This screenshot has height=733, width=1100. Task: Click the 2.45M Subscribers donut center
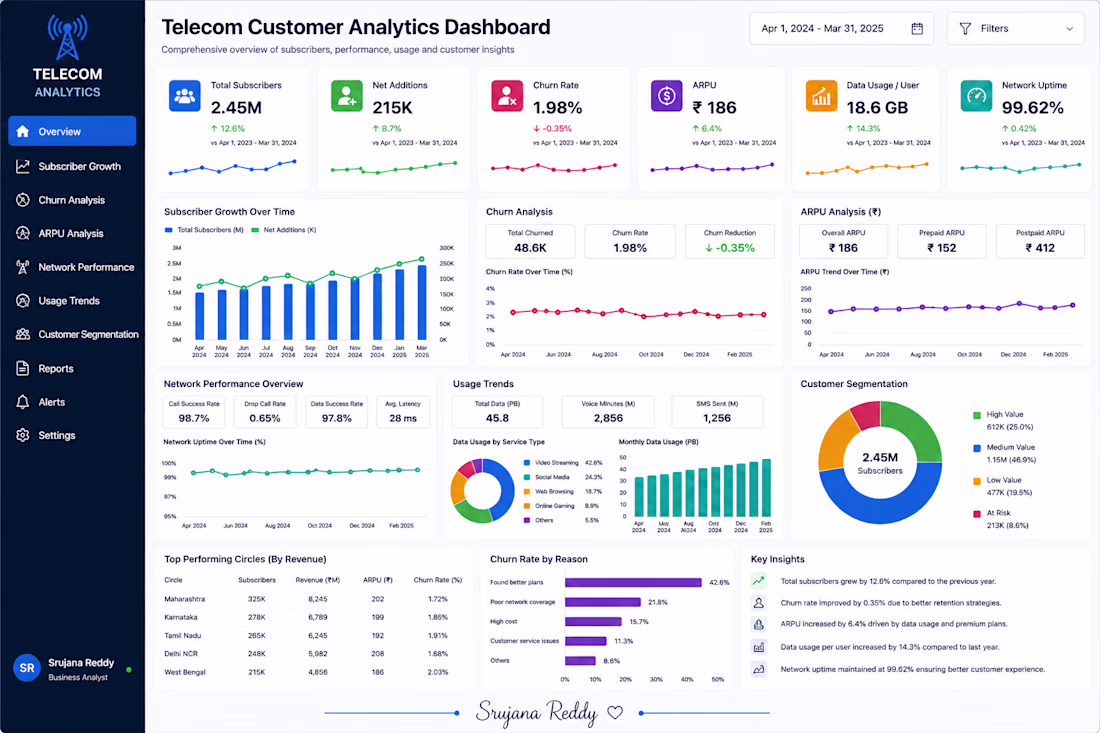880,463
